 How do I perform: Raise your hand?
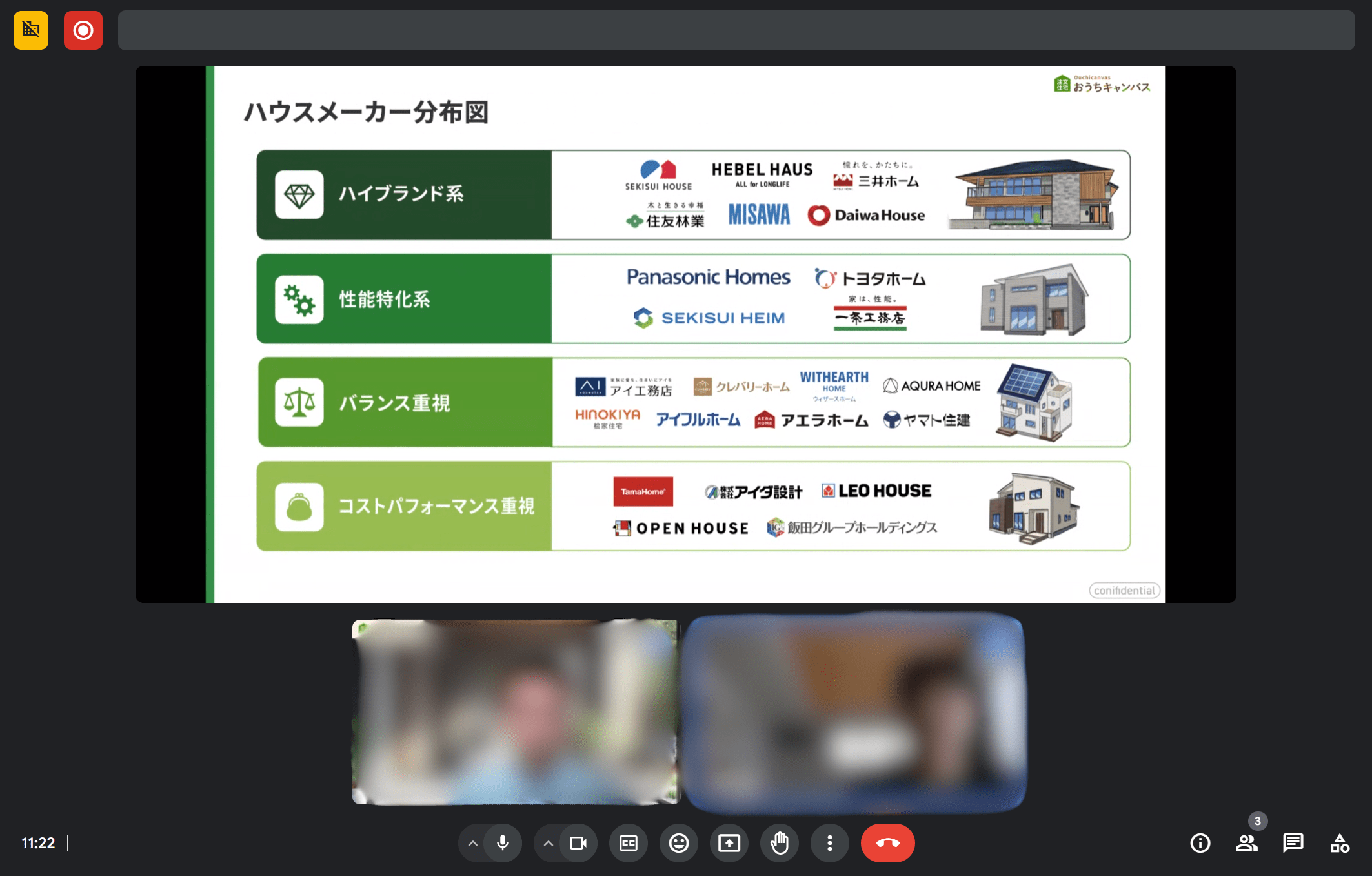click(x=780, y=843)
